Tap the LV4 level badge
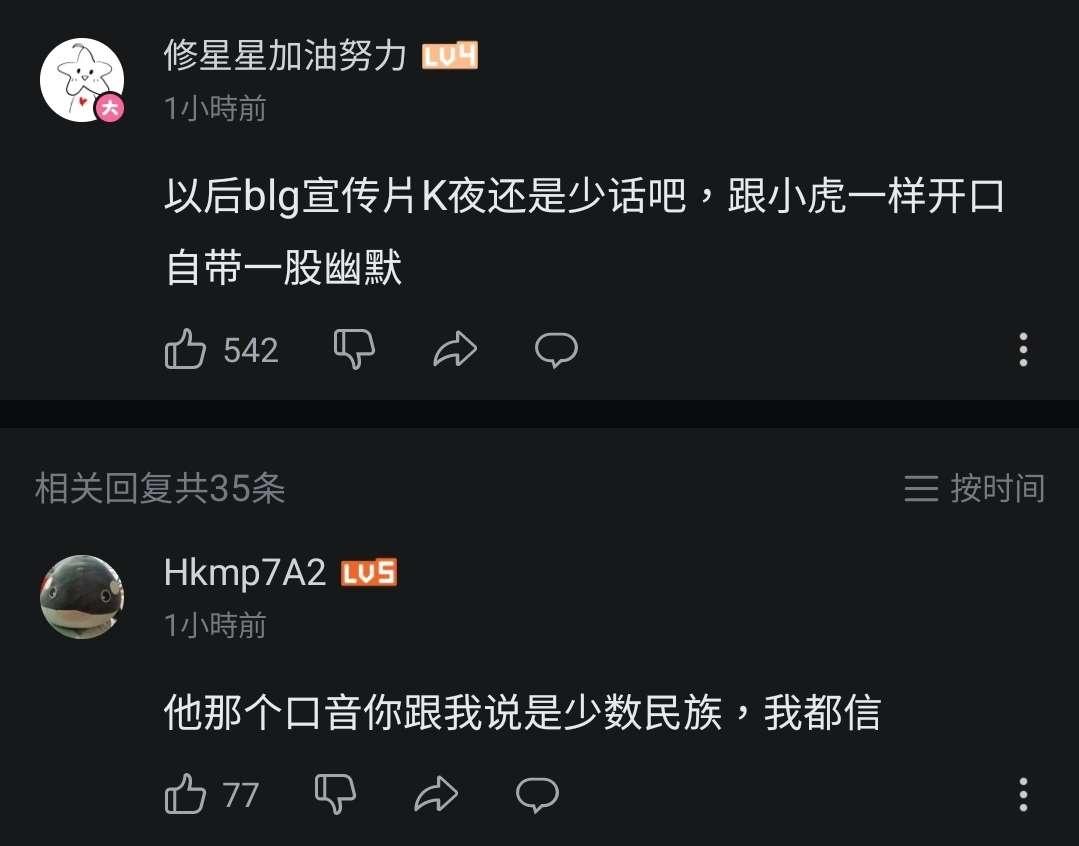The width and height of the screenshot is (1079, 846). [450, 56]
